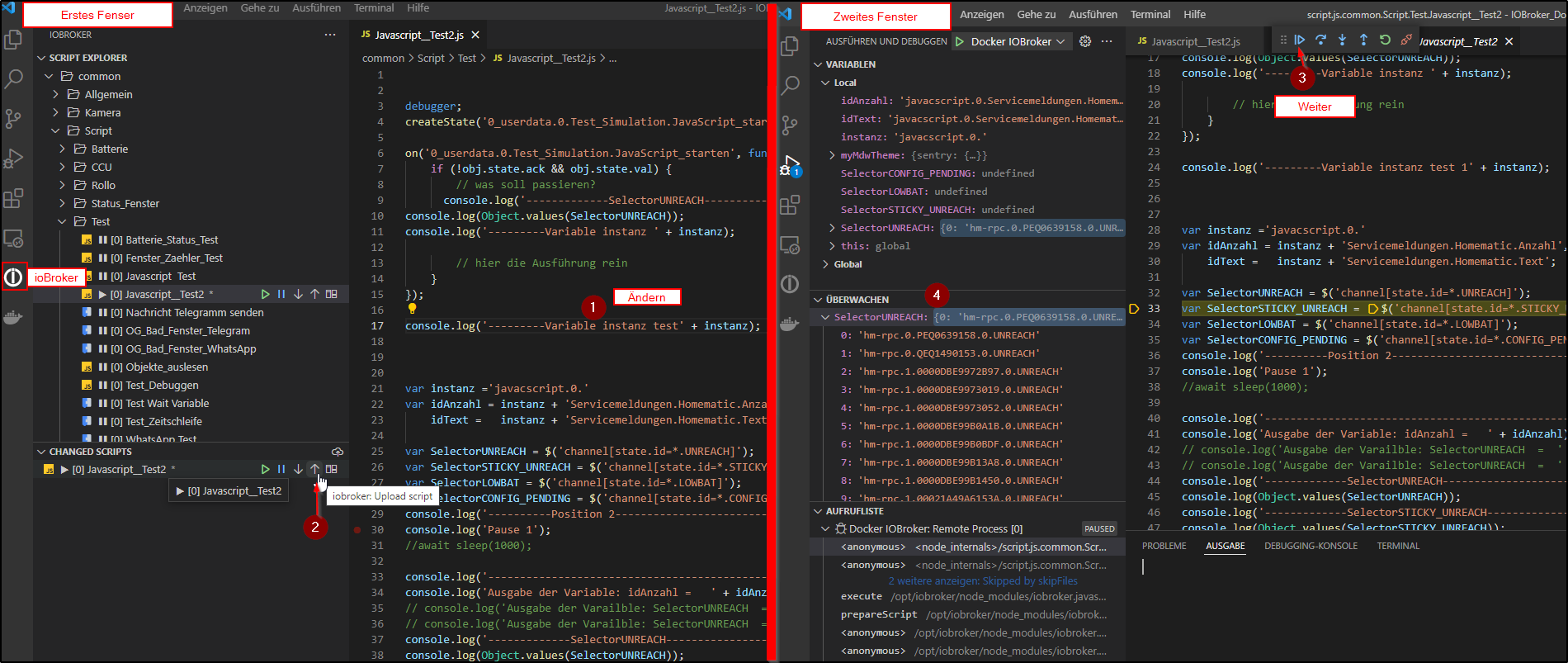Disconnect debugger via red plug icon

[1406, 40]
